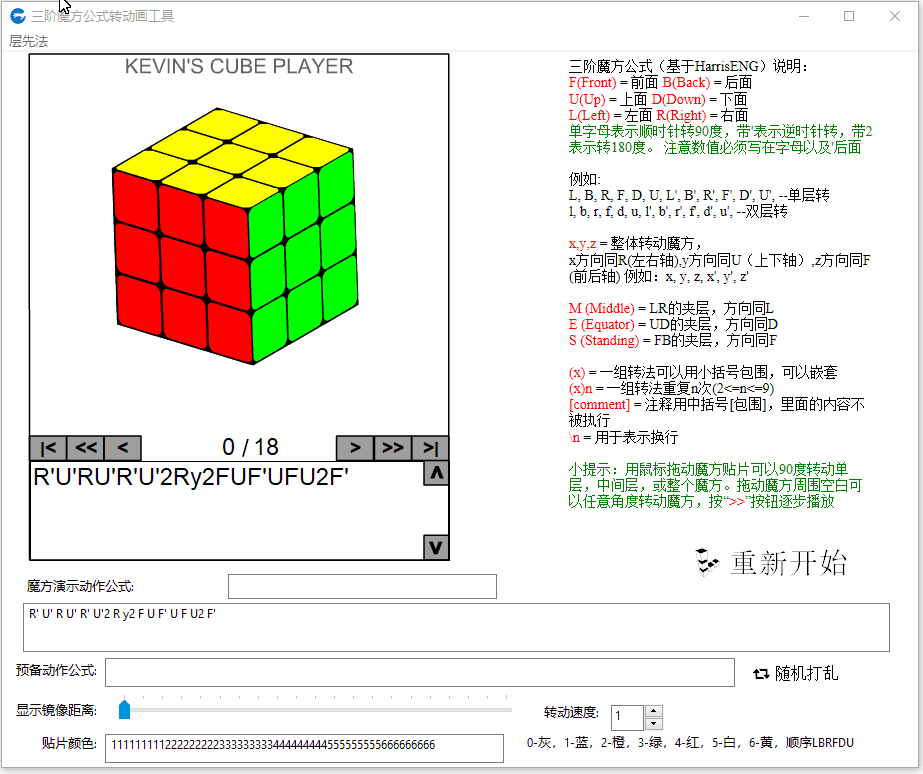Click the E (Equator) notation text
Screen dimensions: 923x774
click(x=602, y=324)
